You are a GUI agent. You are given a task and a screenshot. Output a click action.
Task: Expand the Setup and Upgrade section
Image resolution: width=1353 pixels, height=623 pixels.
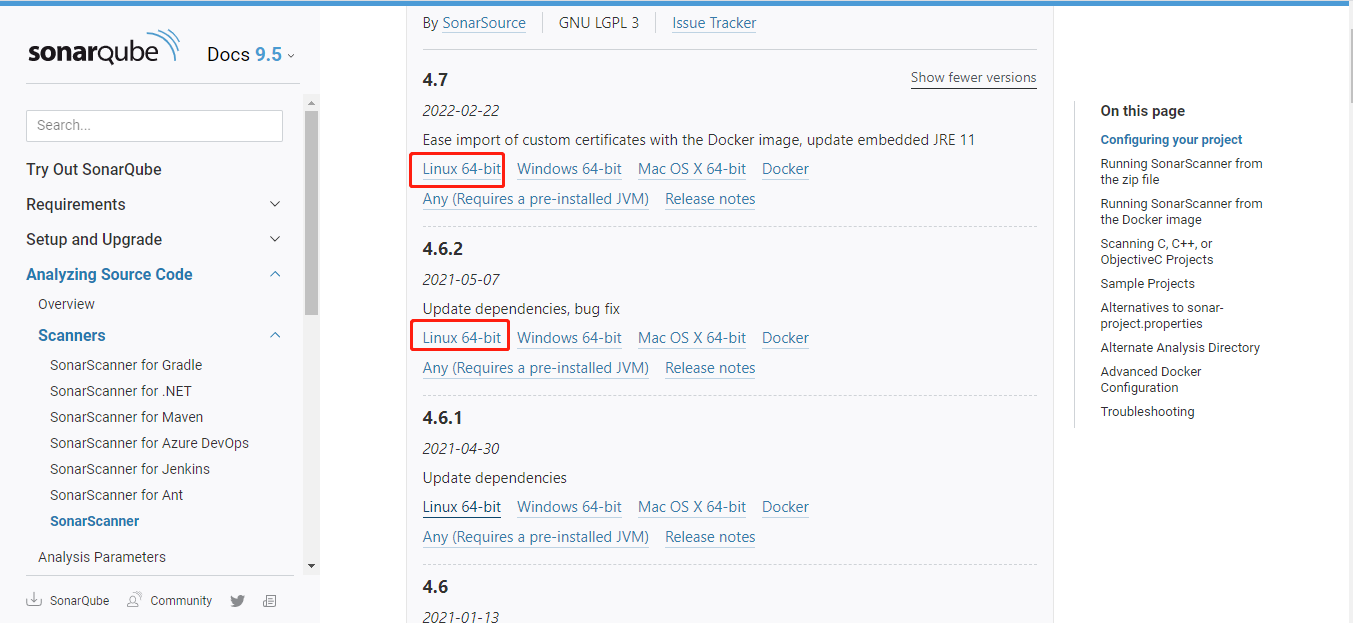pyautogui.click(x=154, y=239)
